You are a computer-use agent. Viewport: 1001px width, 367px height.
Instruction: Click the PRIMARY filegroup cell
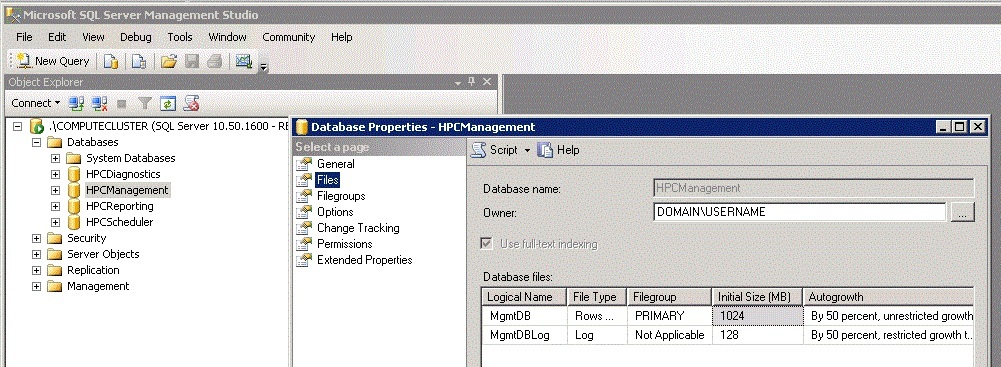point(669,316)
